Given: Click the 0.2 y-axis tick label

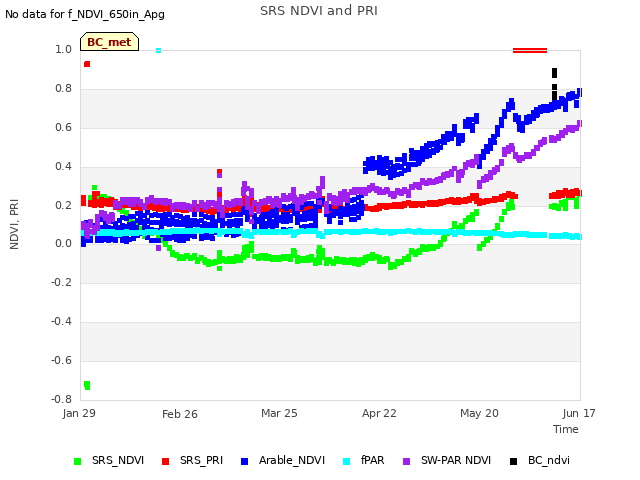Looking at the screenshot, I should (x=64, y=205).
